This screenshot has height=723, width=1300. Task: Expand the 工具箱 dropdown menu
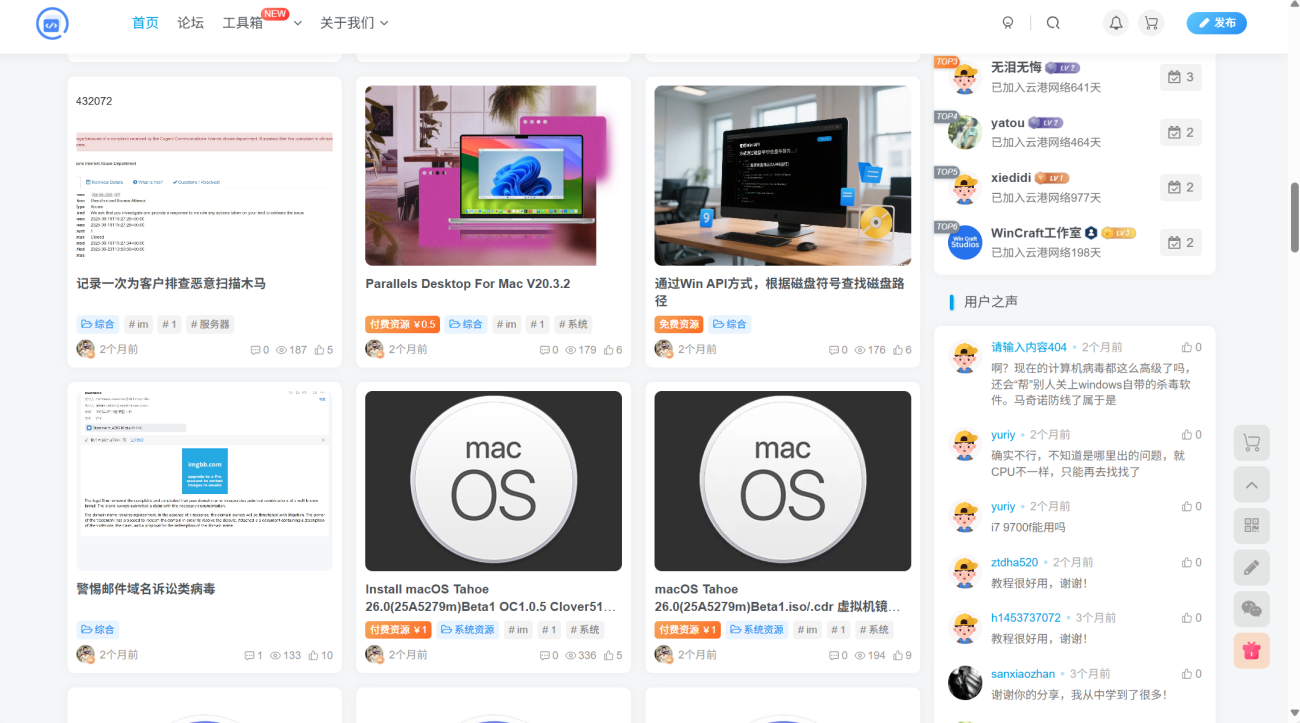262,23
